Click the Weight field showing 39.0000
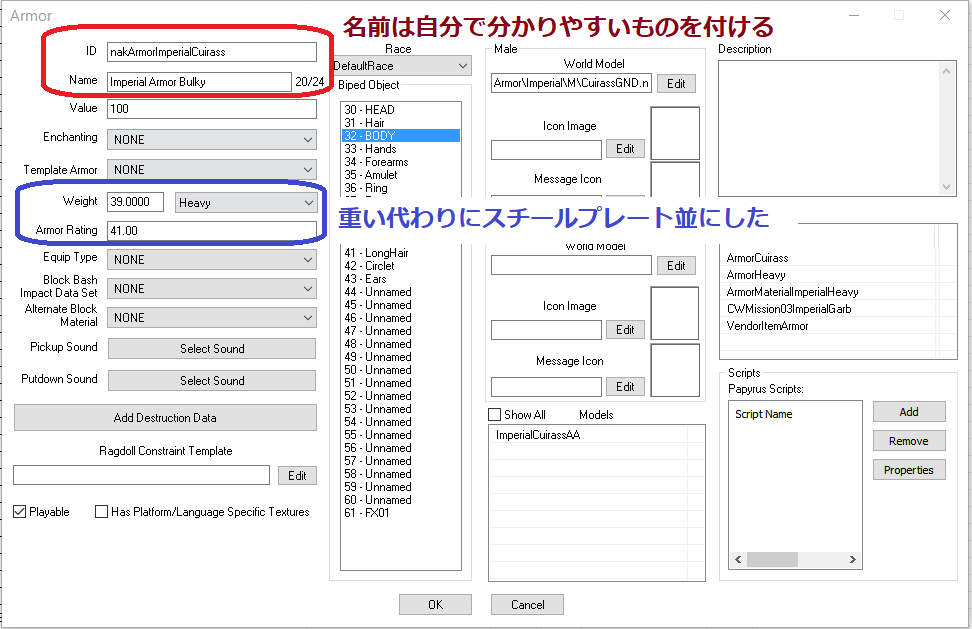This screenshot has height=629, width=972. tap(136, 202)
